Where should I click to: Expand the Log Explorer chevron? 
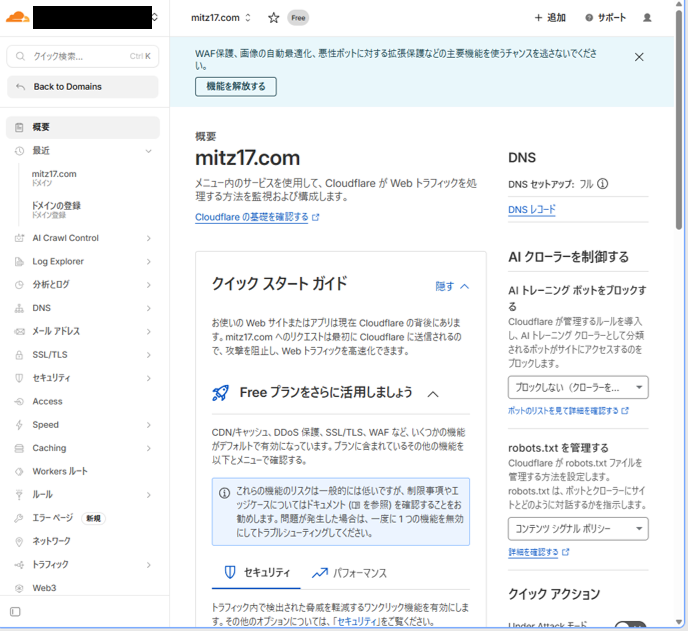pos(149,262)
